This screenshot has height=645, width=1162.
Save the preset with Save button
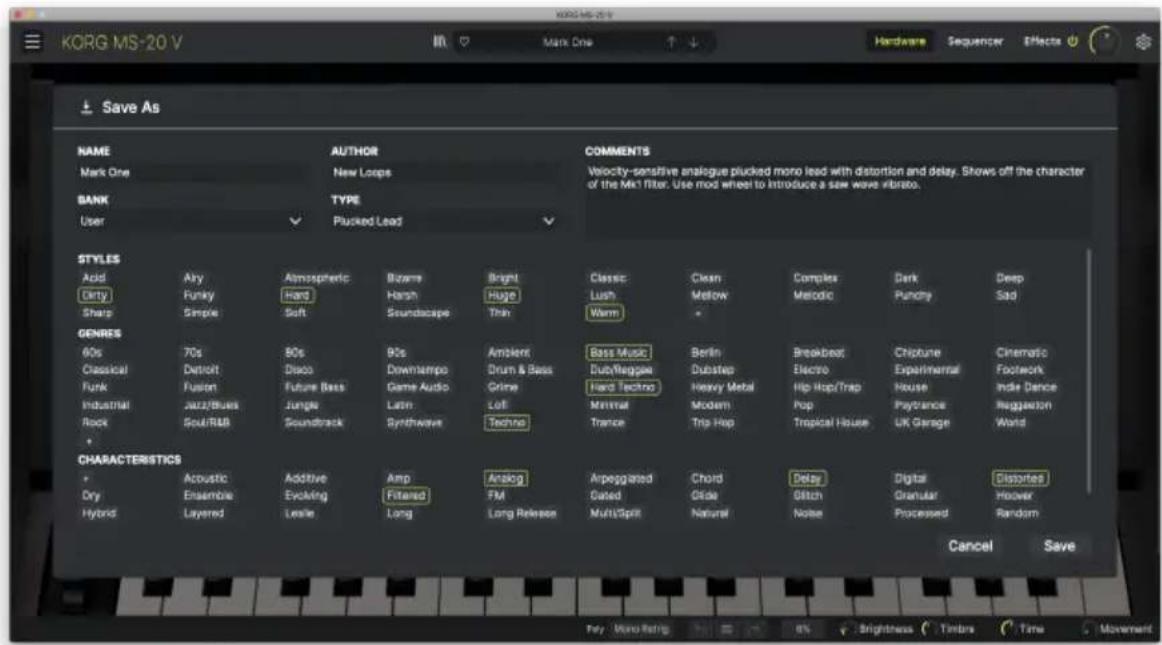(x=1059, y=546)
